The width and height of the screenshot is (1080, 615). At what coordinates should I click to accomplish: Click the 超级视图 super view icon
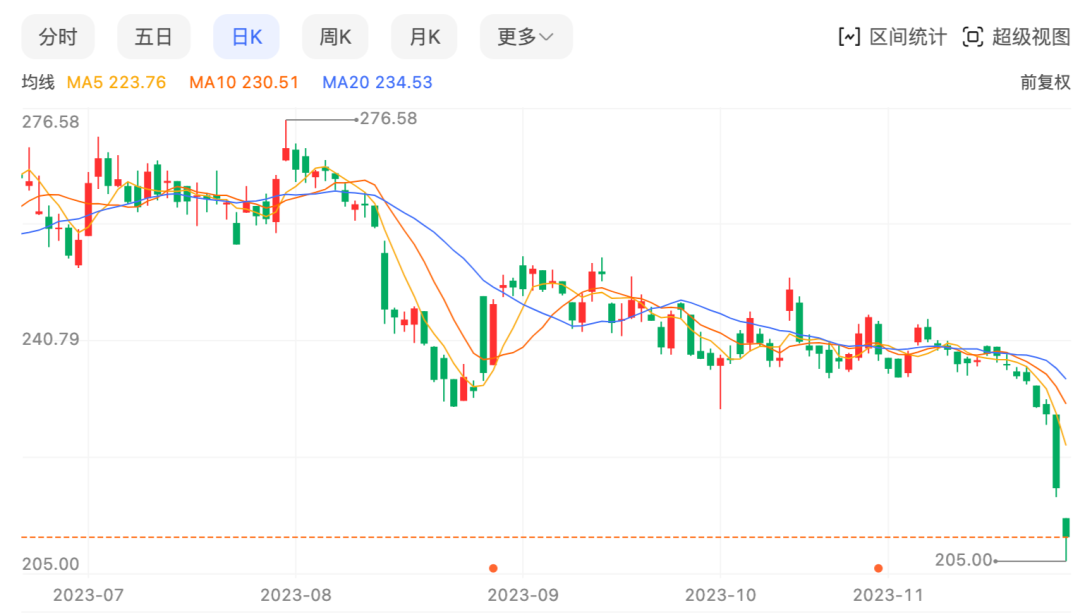coord(972,37)
